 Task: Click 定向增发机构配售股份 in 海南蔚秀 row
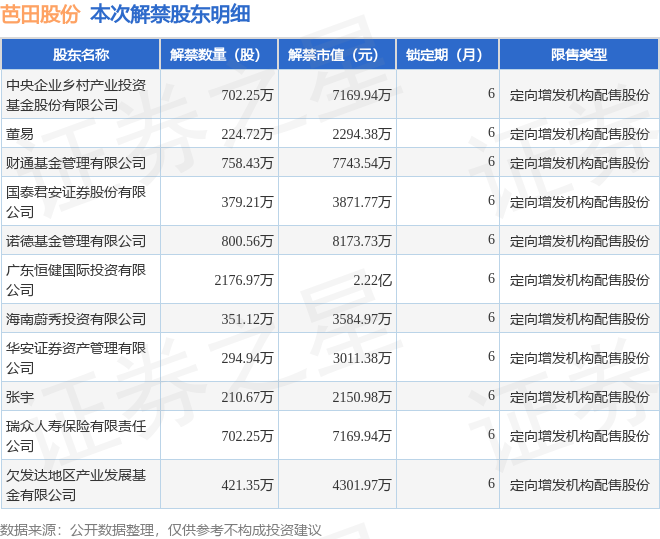point(580,319)
